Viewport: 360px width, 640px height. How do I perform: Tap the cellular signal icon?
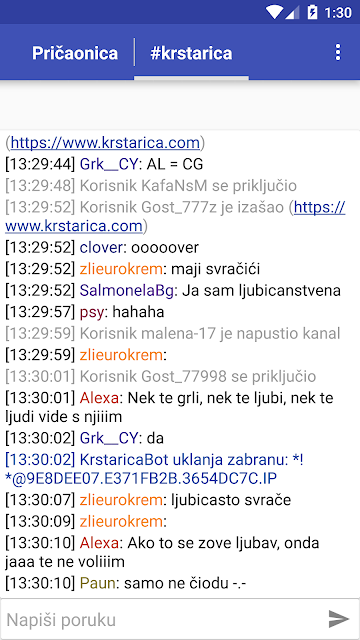tap(292, 12)
